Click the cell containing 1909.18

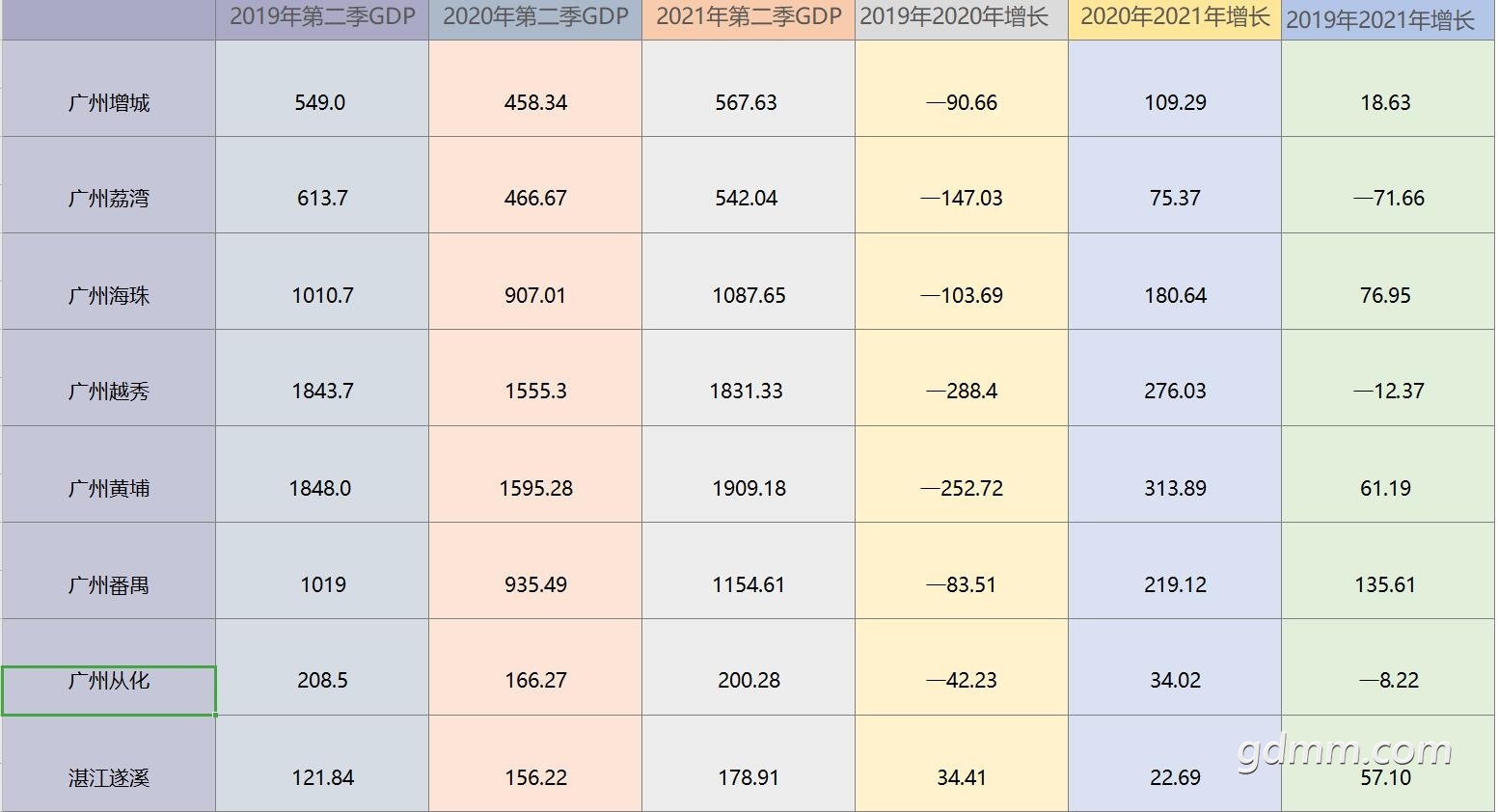click(749, 474)
